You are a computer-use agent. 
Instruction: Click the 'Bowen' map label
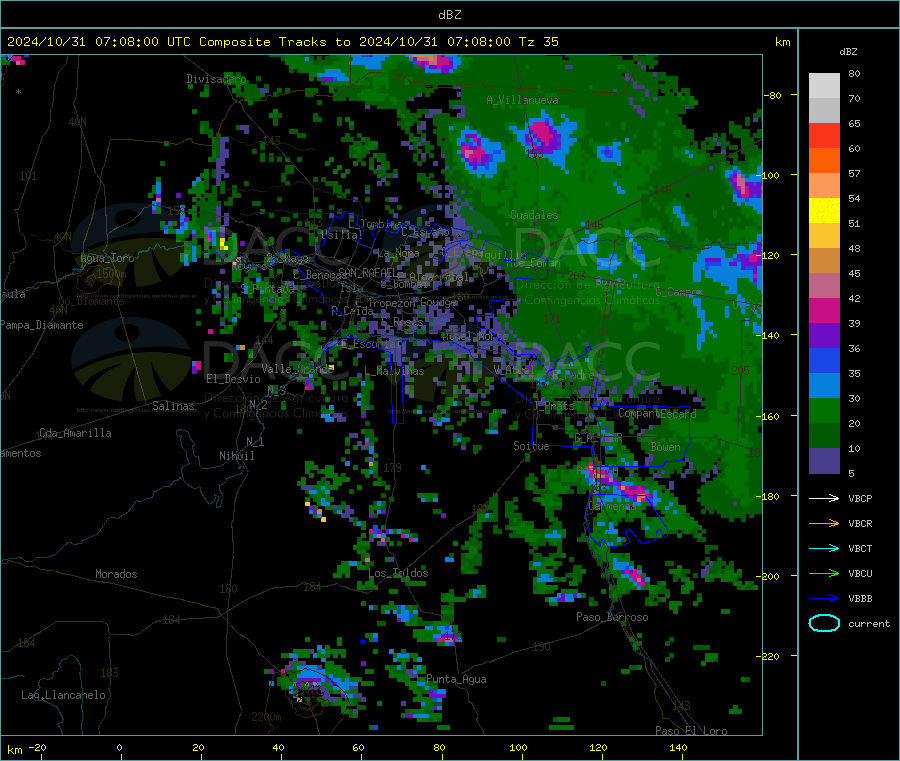pyautogui.click(x=665, y=446)
